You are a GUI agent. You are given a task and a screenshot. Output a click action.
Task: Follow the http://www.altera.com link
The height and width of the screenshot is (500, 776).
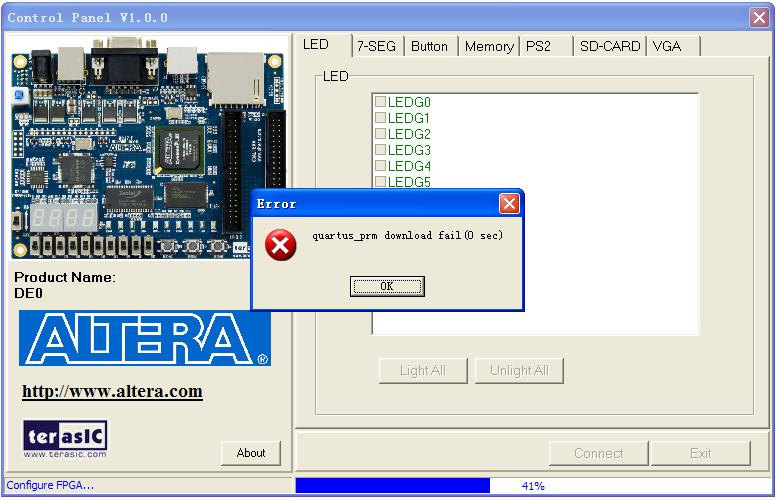[x=112, y=392]
